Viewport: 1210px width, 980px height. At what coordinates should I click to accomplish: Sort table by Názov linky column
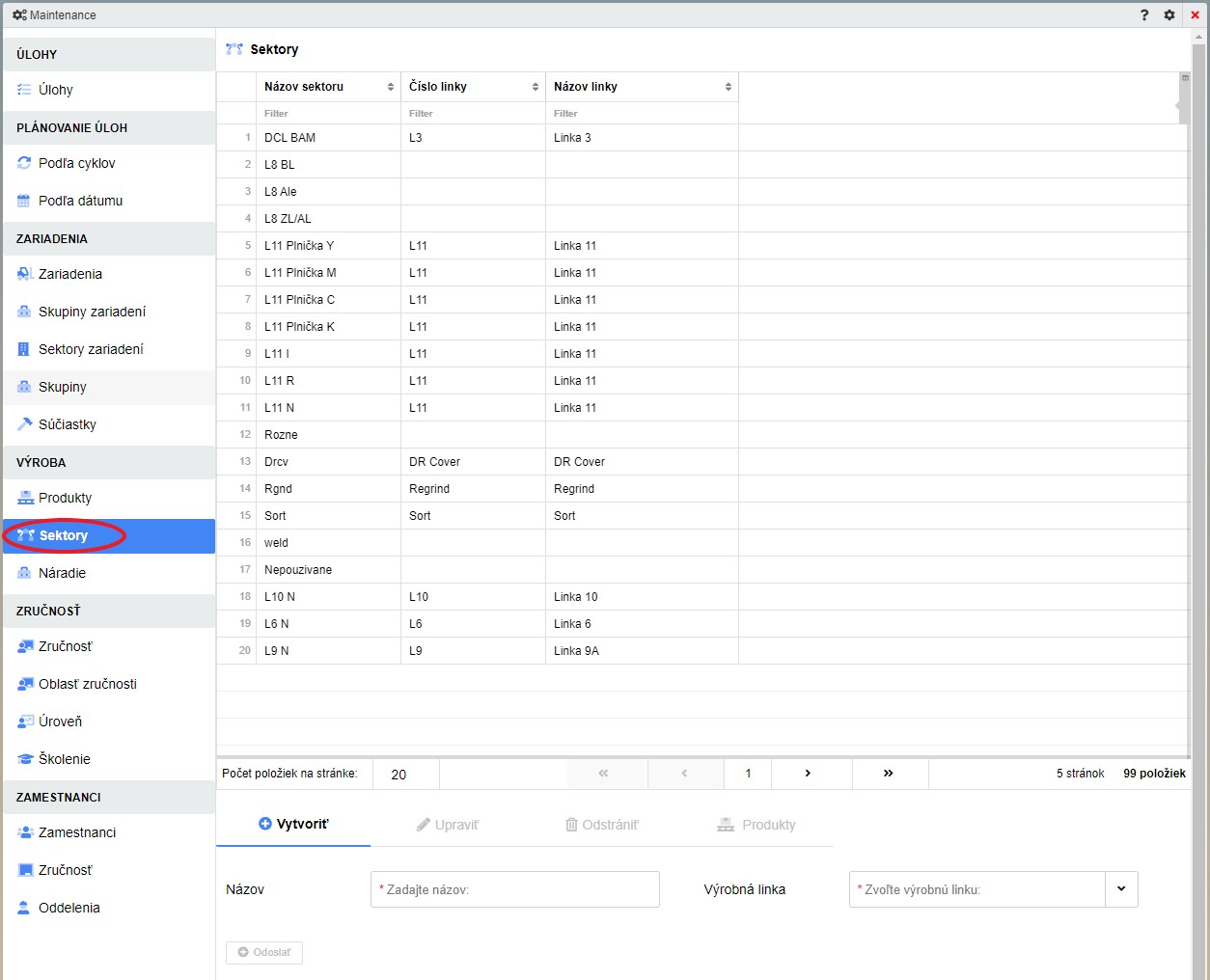point(729,87)
